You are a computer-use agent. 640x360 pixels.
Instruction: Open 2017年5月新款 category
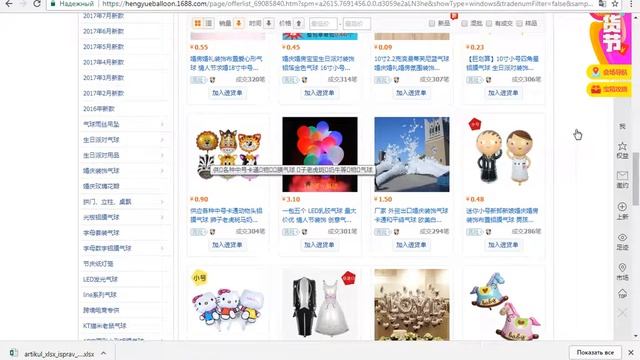[x=103, y=47]
